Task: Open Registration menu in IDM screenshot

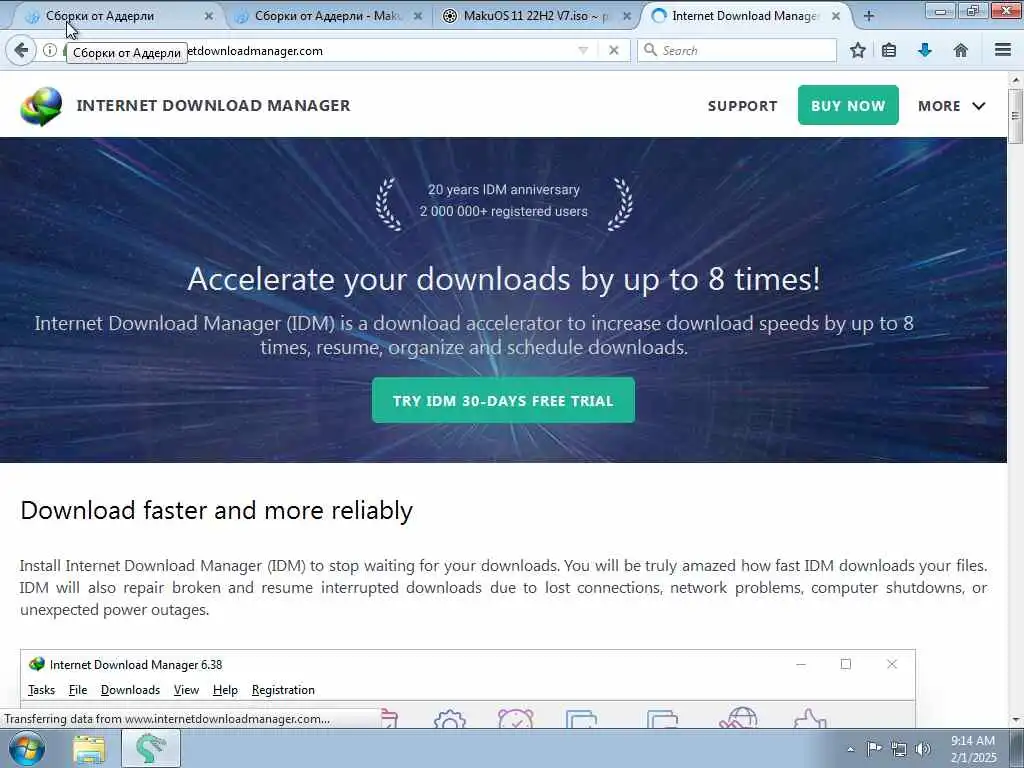Action: [283, 690]
